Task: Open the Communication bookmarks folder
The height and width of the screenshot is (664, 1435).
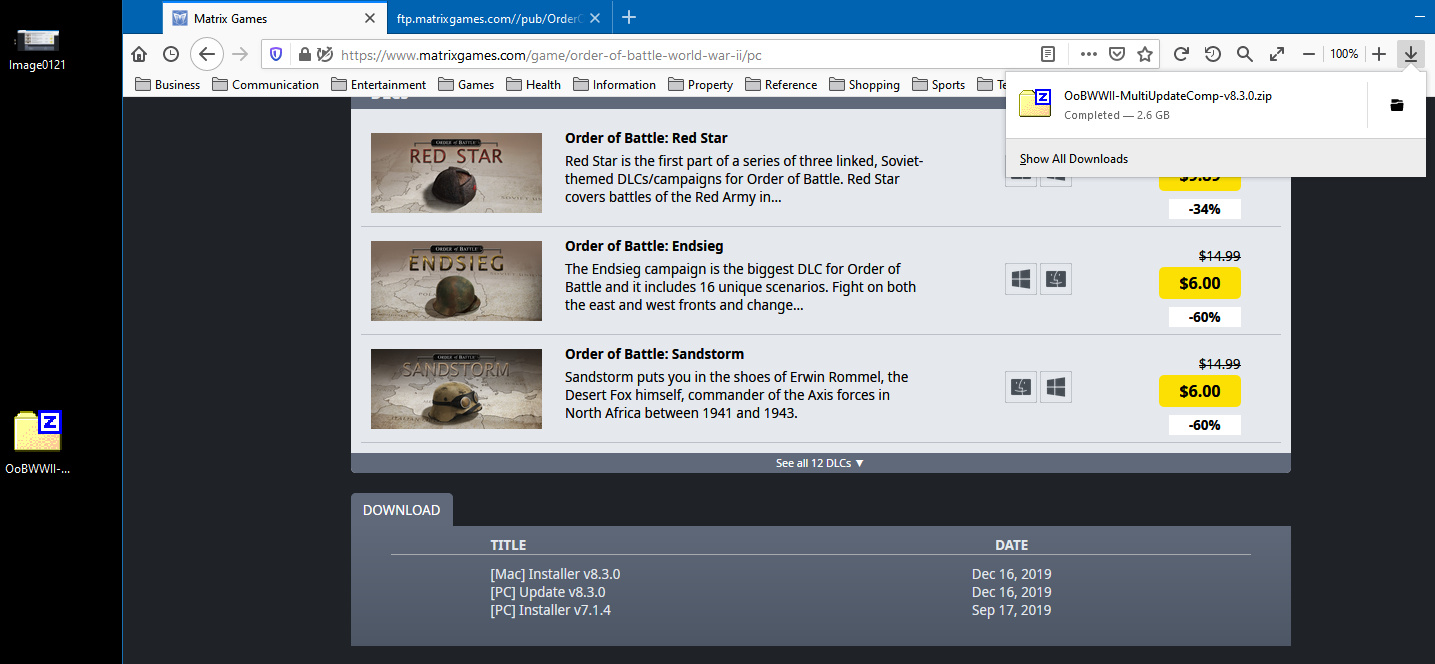Action: [265, 85]
